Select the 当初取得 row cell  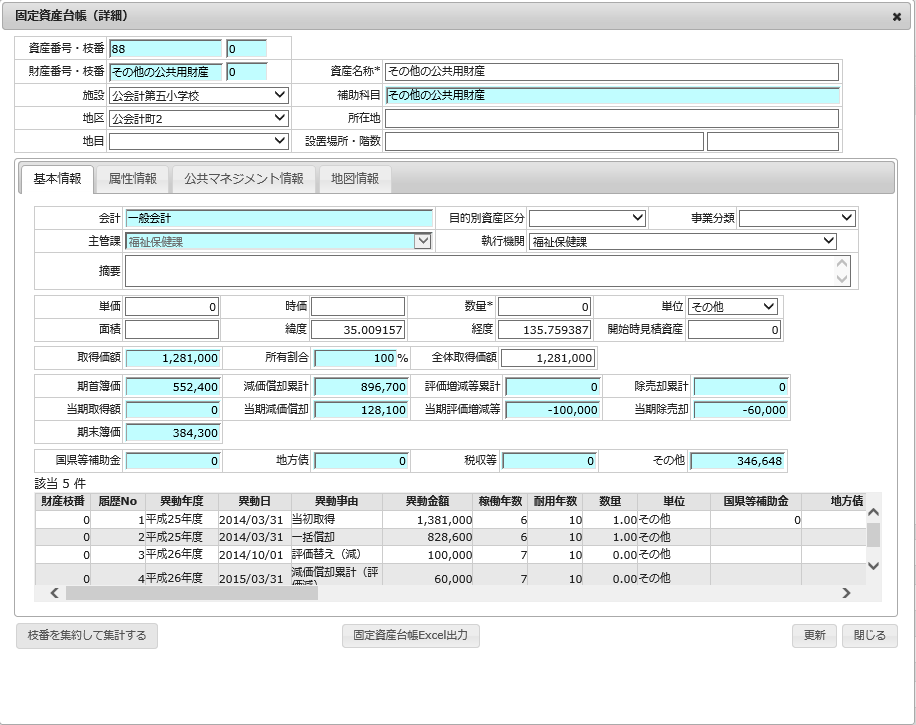pyautogui.click(x=336, y=519)
